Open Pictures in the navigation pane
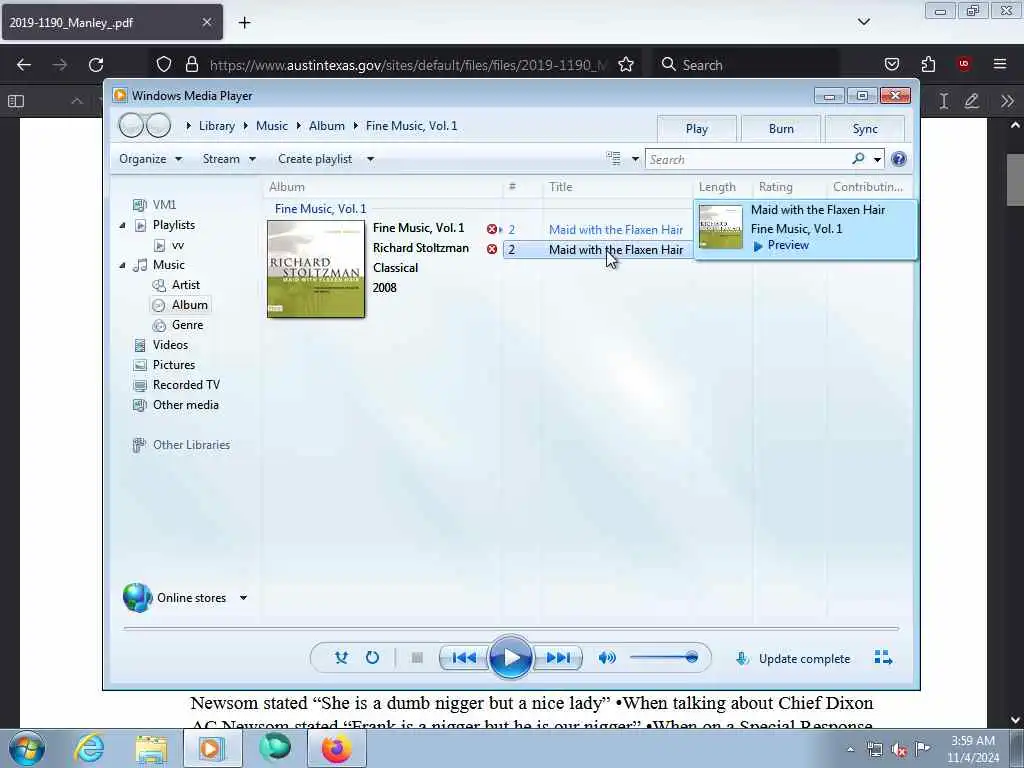 [174, 365]
